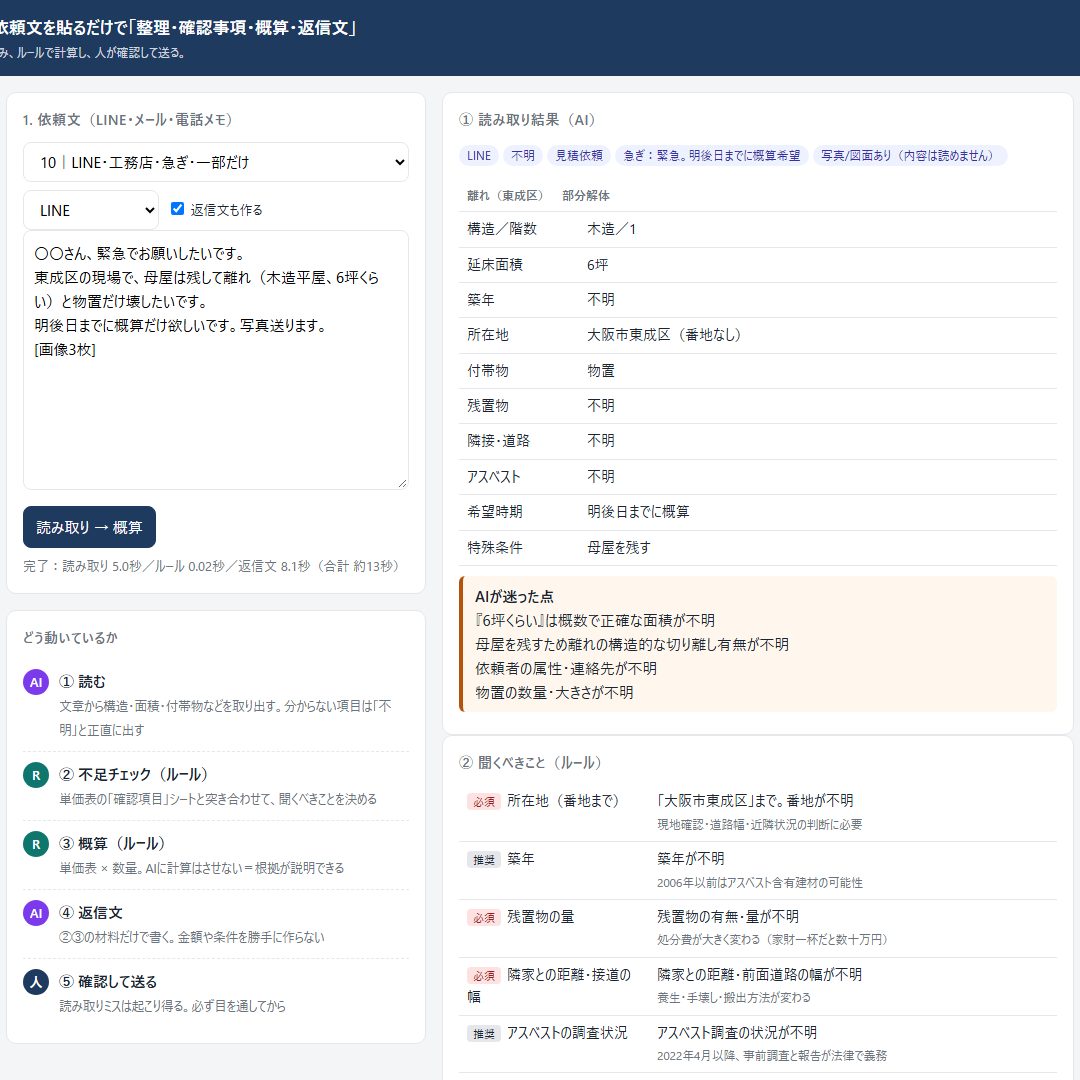
Task: Click the 物置 value in 付帯物 row
Action: pos(601,371)
